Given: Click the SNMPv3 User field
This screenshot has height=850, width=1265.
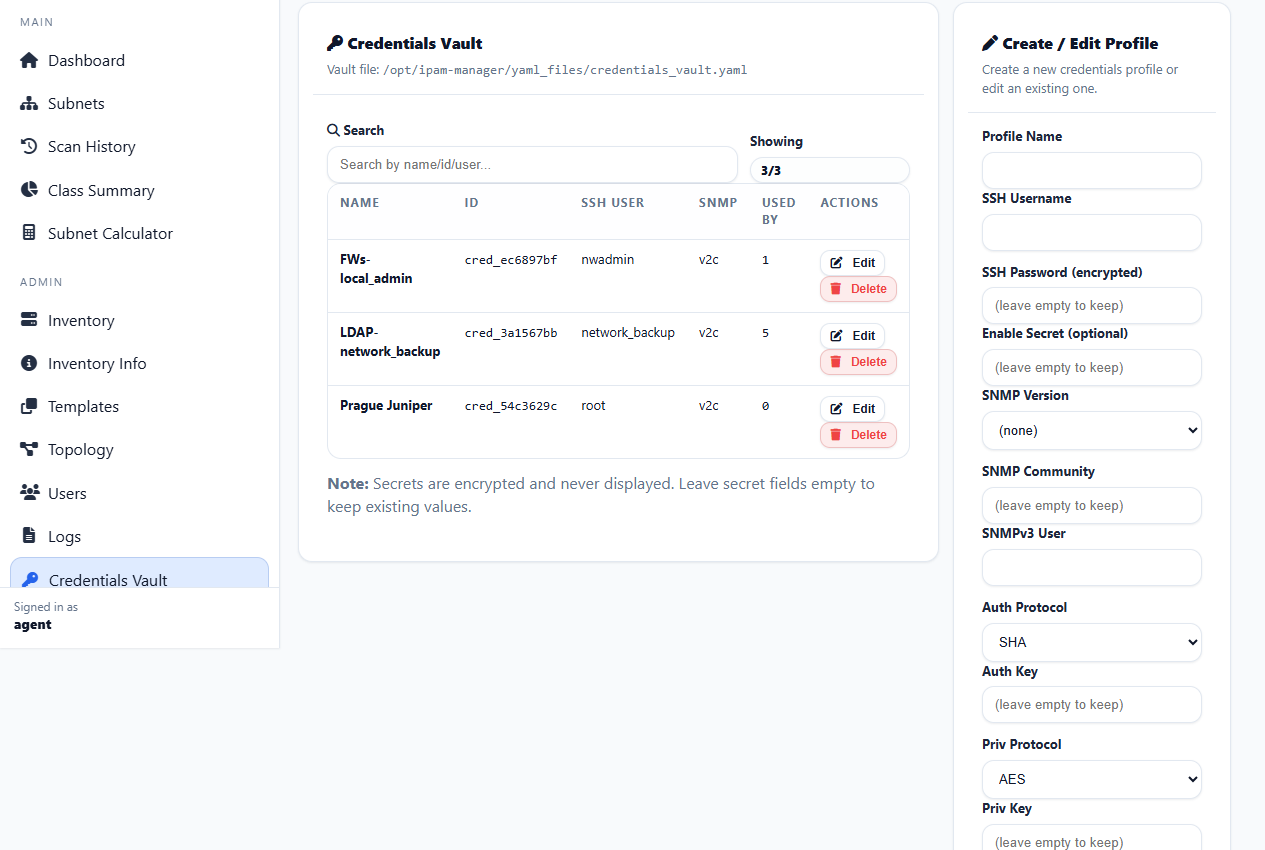Looking at the screenshot, I should pyautogui.click(x=1092, y=567).
